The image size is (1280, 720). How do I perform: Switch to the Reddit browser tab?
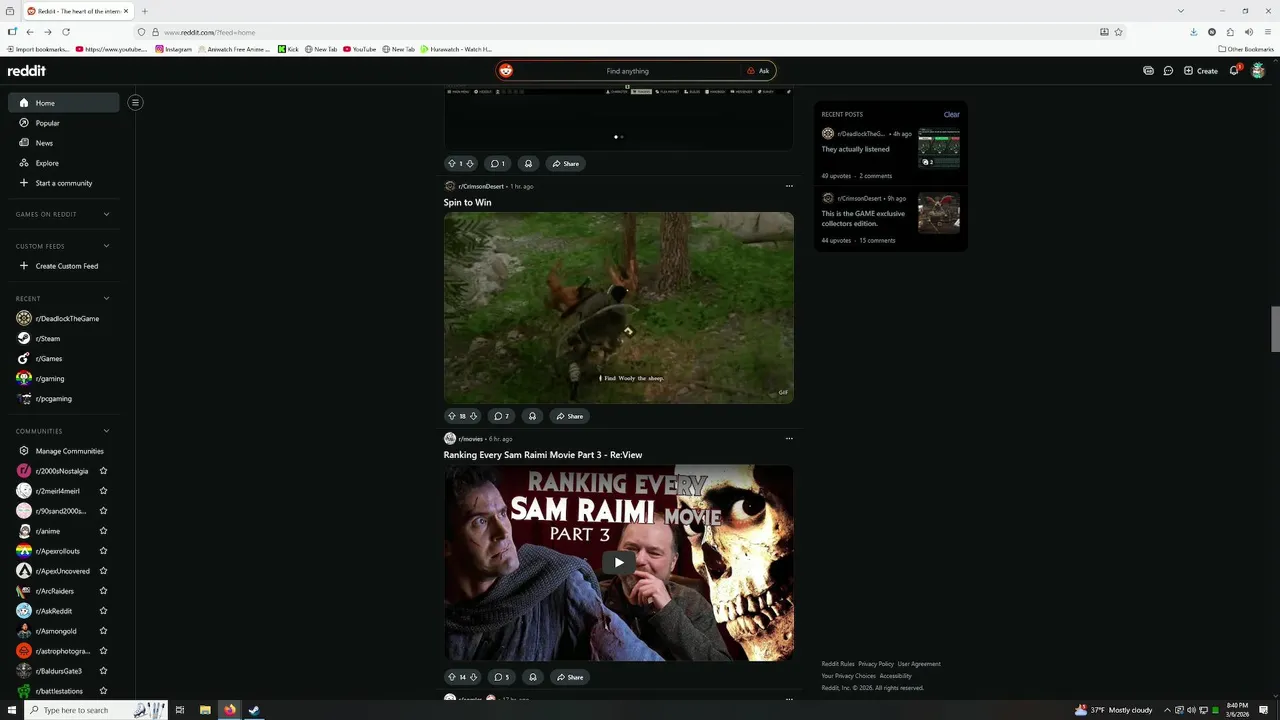tap(76, 11)
